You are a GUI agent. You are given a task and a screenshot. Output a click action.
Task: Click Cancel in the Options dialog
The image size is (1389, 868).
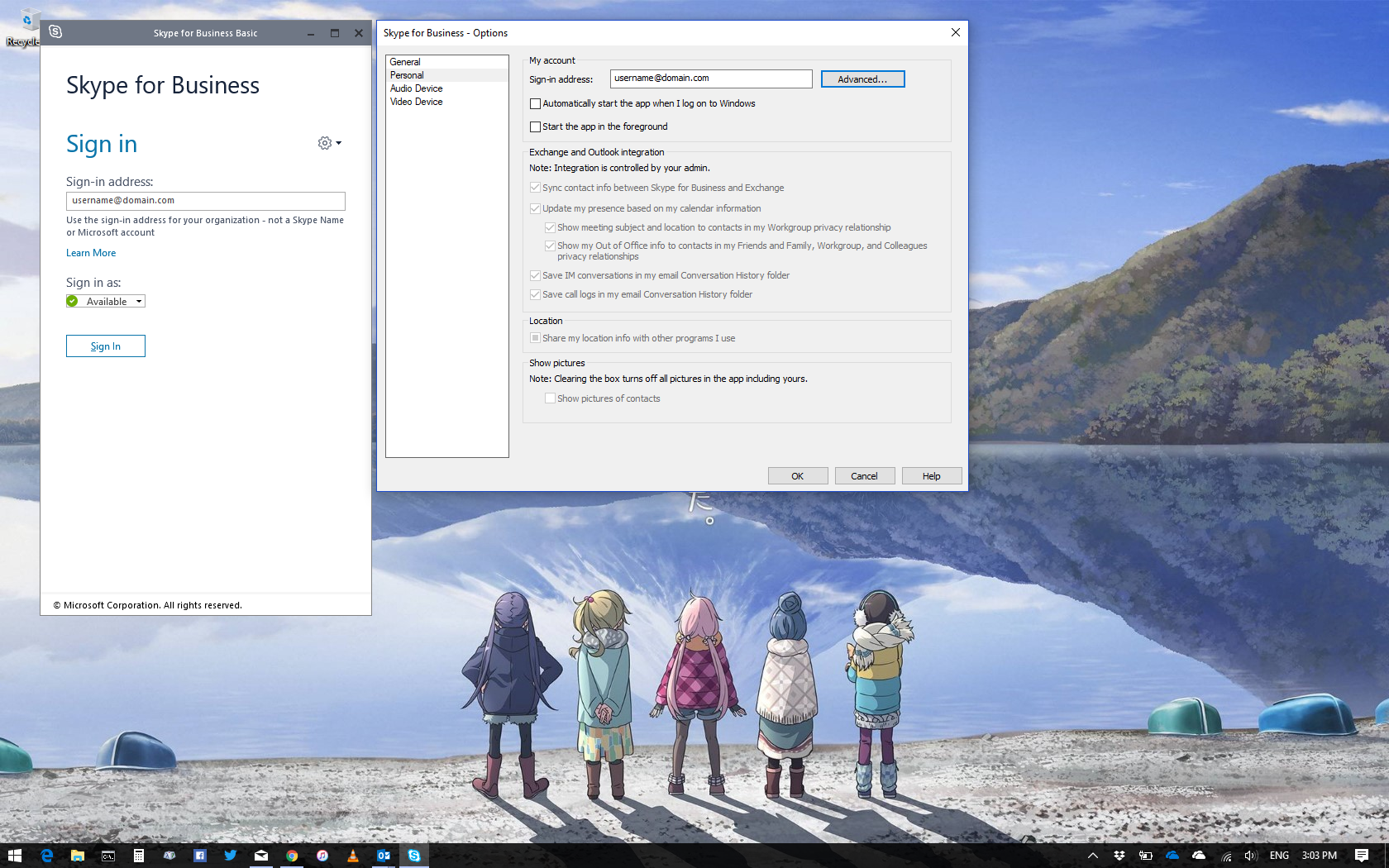tap(864, 476)
